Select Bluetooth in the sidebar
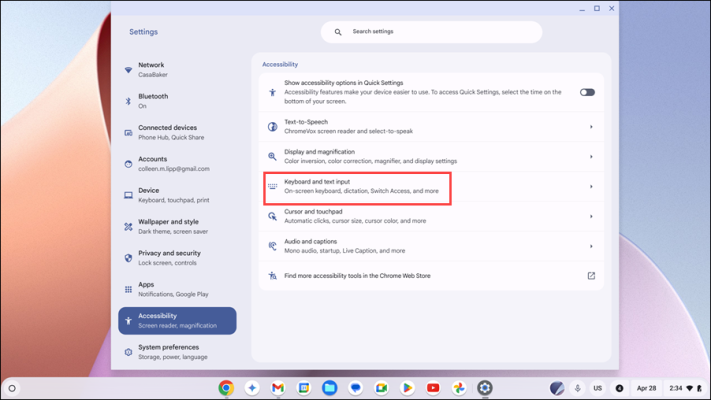Viewport: 711px width, 400px height. click(x=177, y=101)
